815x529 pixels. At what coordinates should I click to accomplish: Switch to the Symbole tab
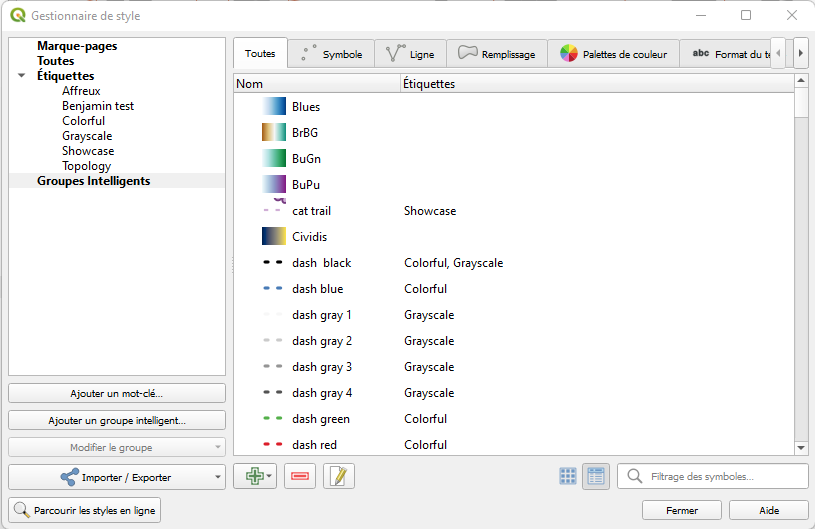(331, 54)
